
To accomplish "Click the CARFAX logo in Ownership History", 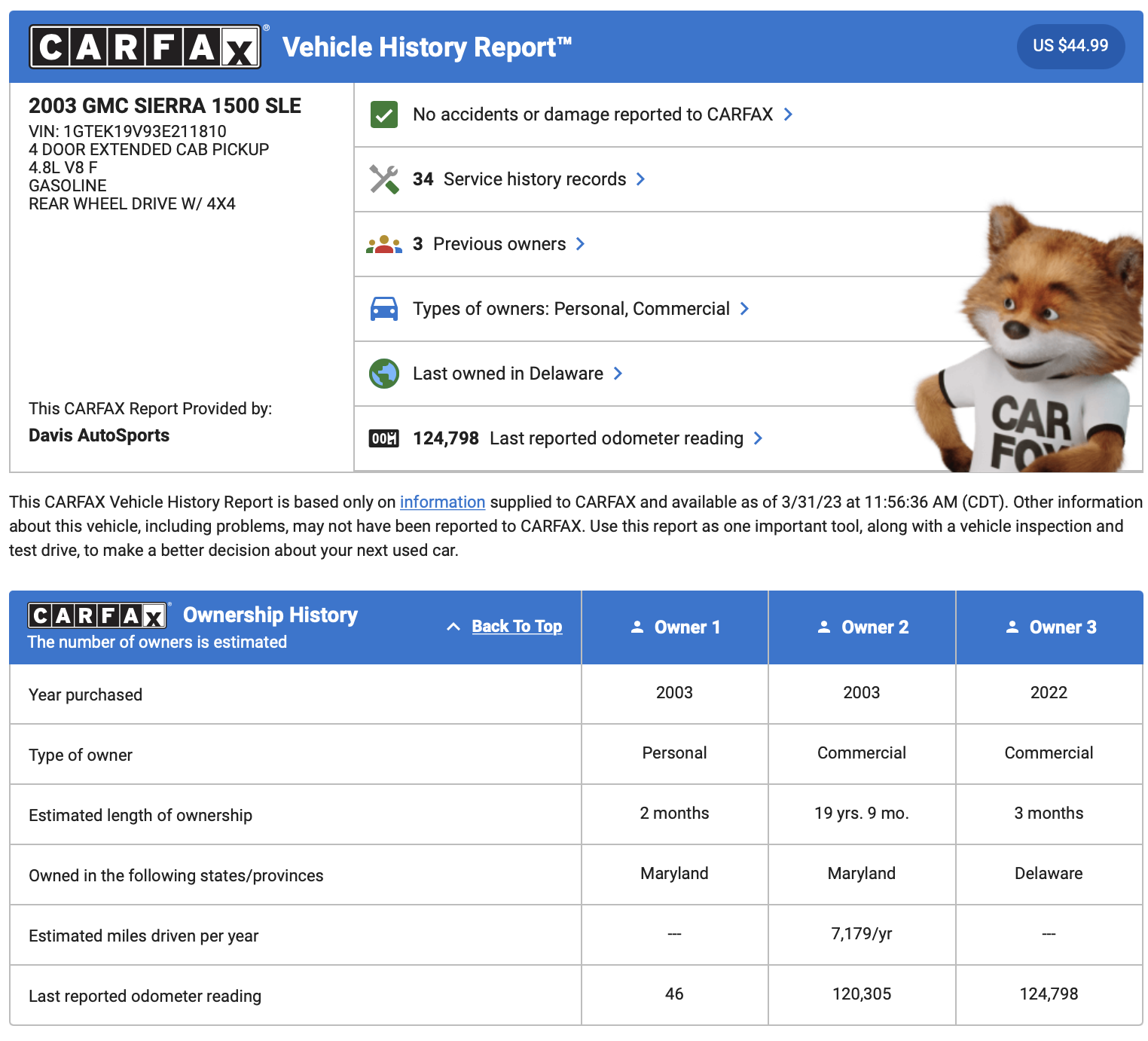I will pos(97,615).
